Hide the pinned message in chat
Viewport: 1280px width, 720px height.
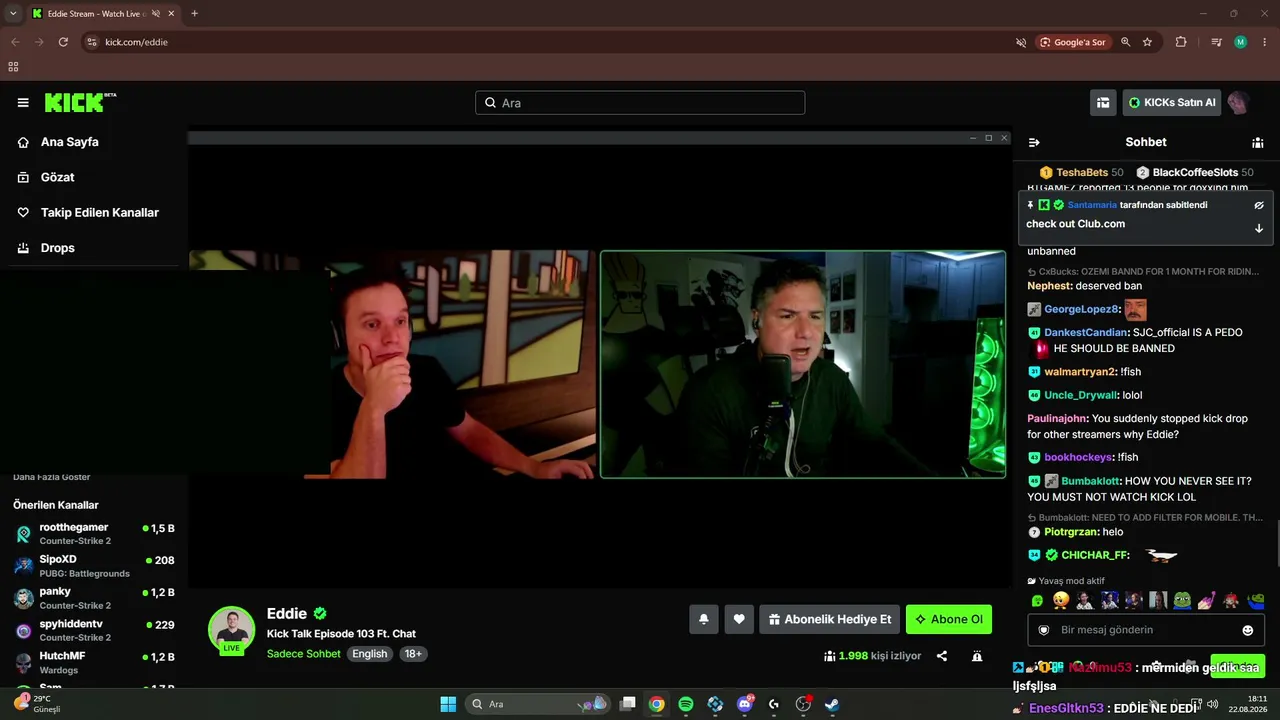point(1259,205)
